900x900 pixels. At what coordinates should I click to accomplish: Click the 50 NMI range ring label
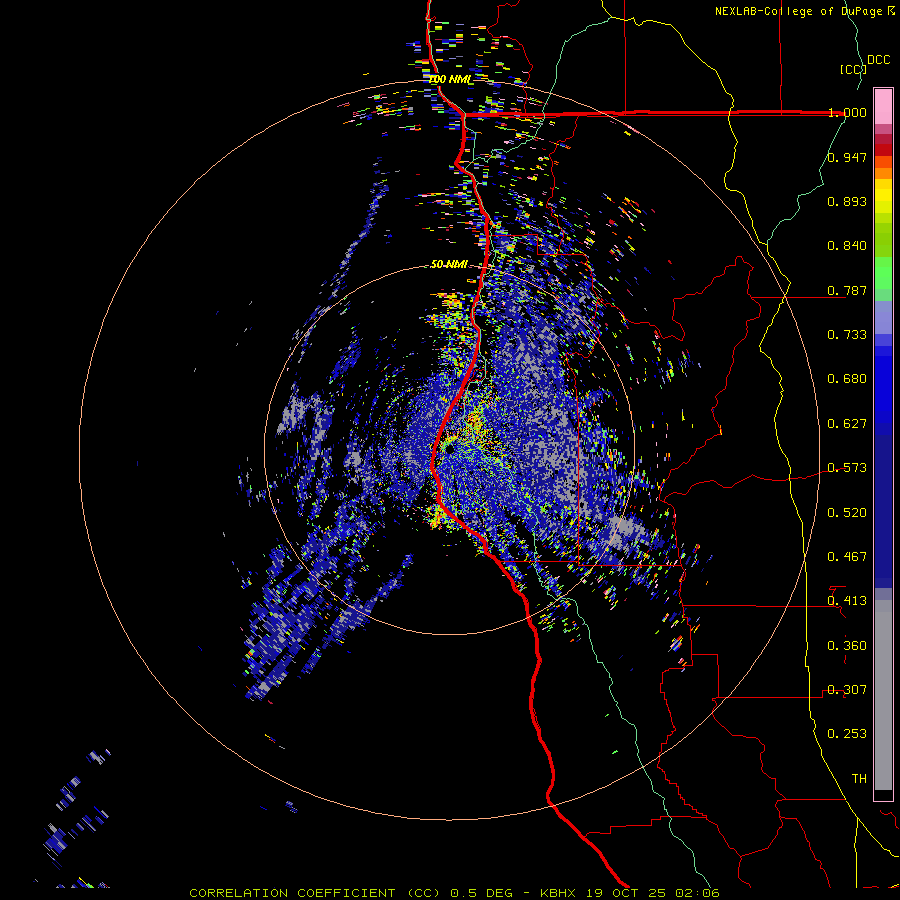click(x=449, y=264)
